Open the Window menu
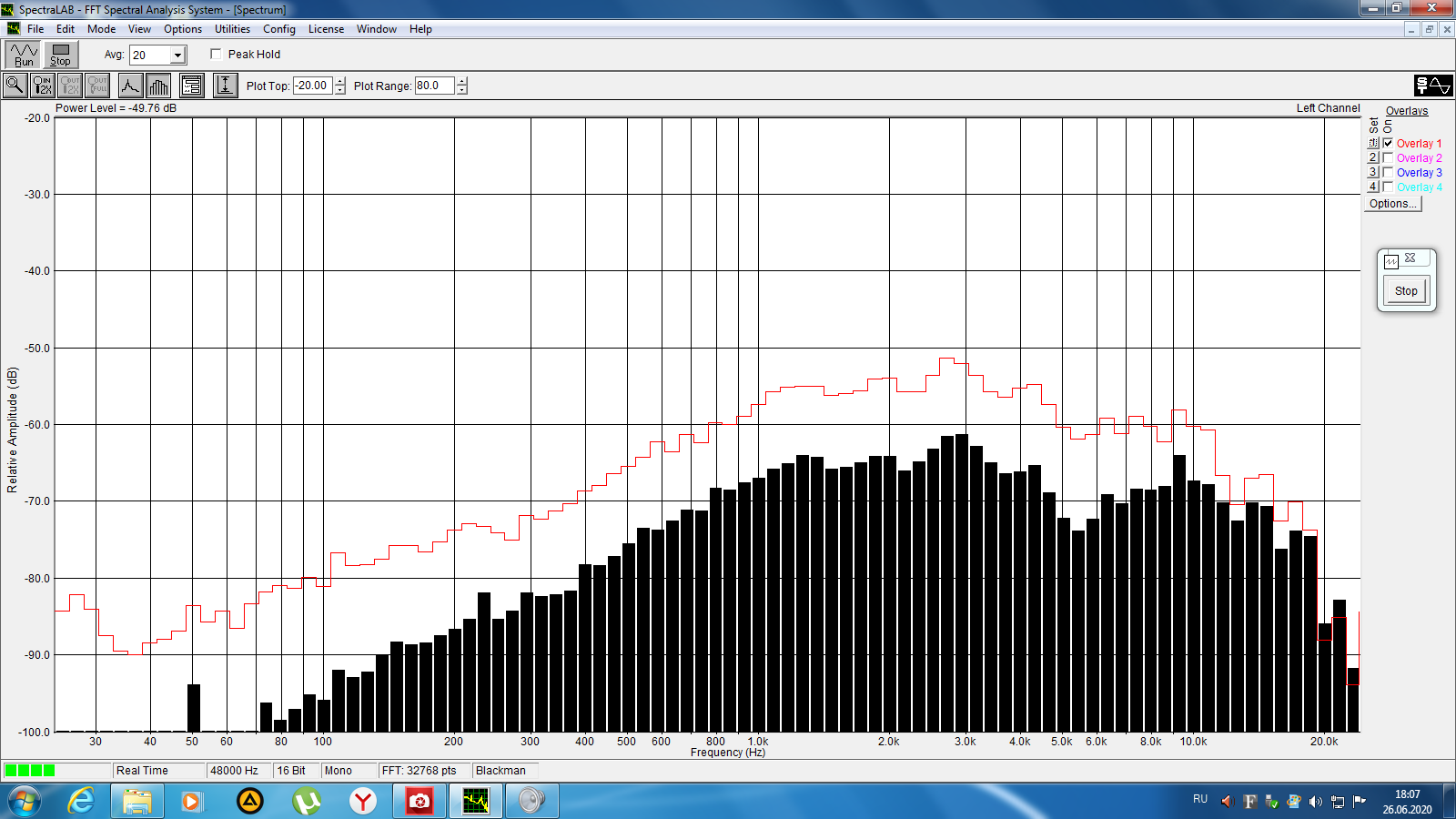Viewport: 1456px width, 819px height. coord(376,29)
